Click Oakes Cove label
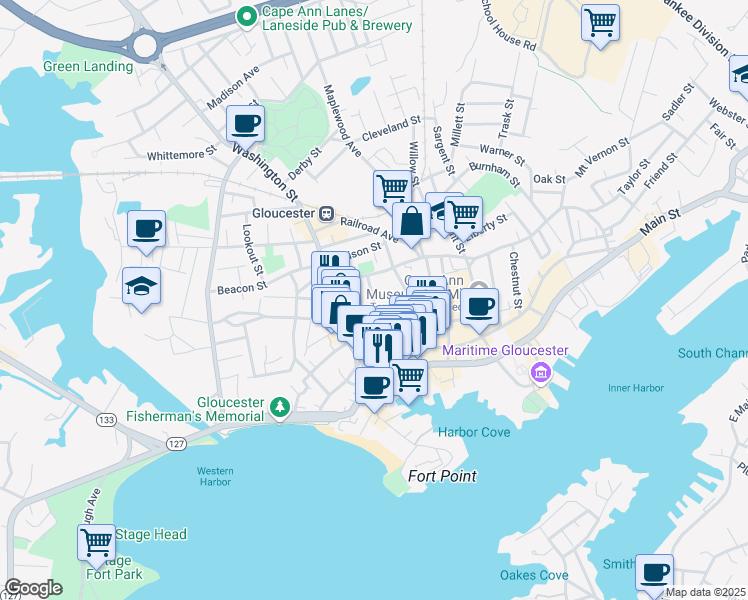Screen dimensions: 748x600 click(x=534, y=575)
